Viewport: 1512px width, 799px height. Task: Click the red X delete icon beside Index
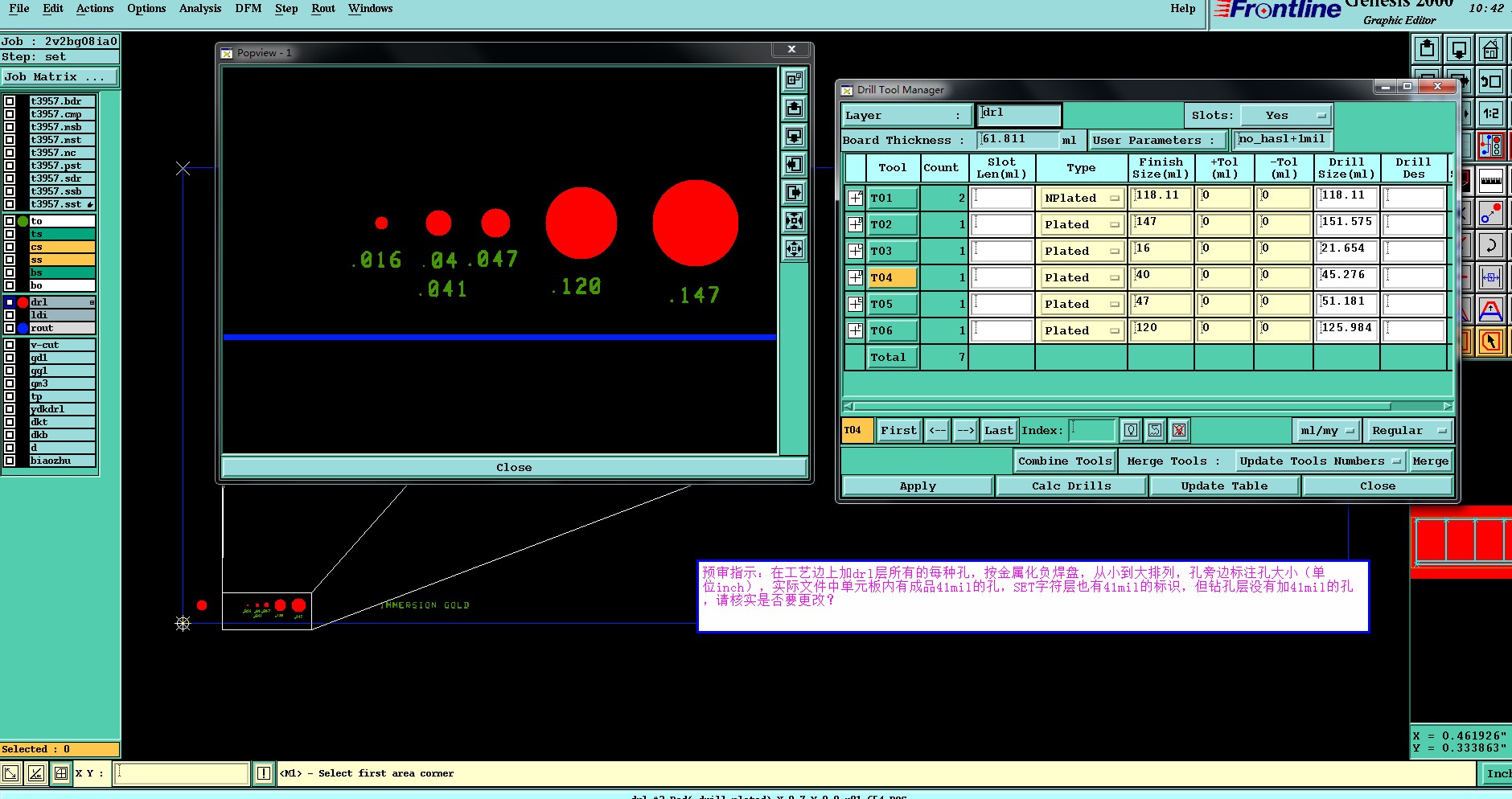point(1179,430)
